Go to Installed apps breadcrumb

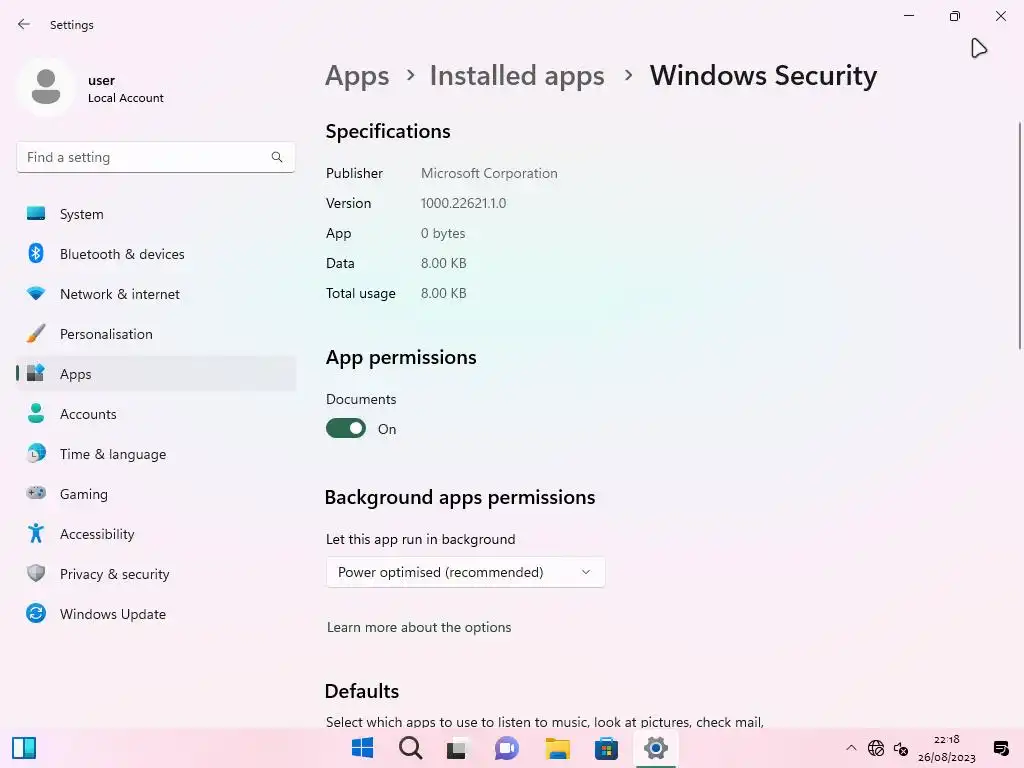coord(517,76)
